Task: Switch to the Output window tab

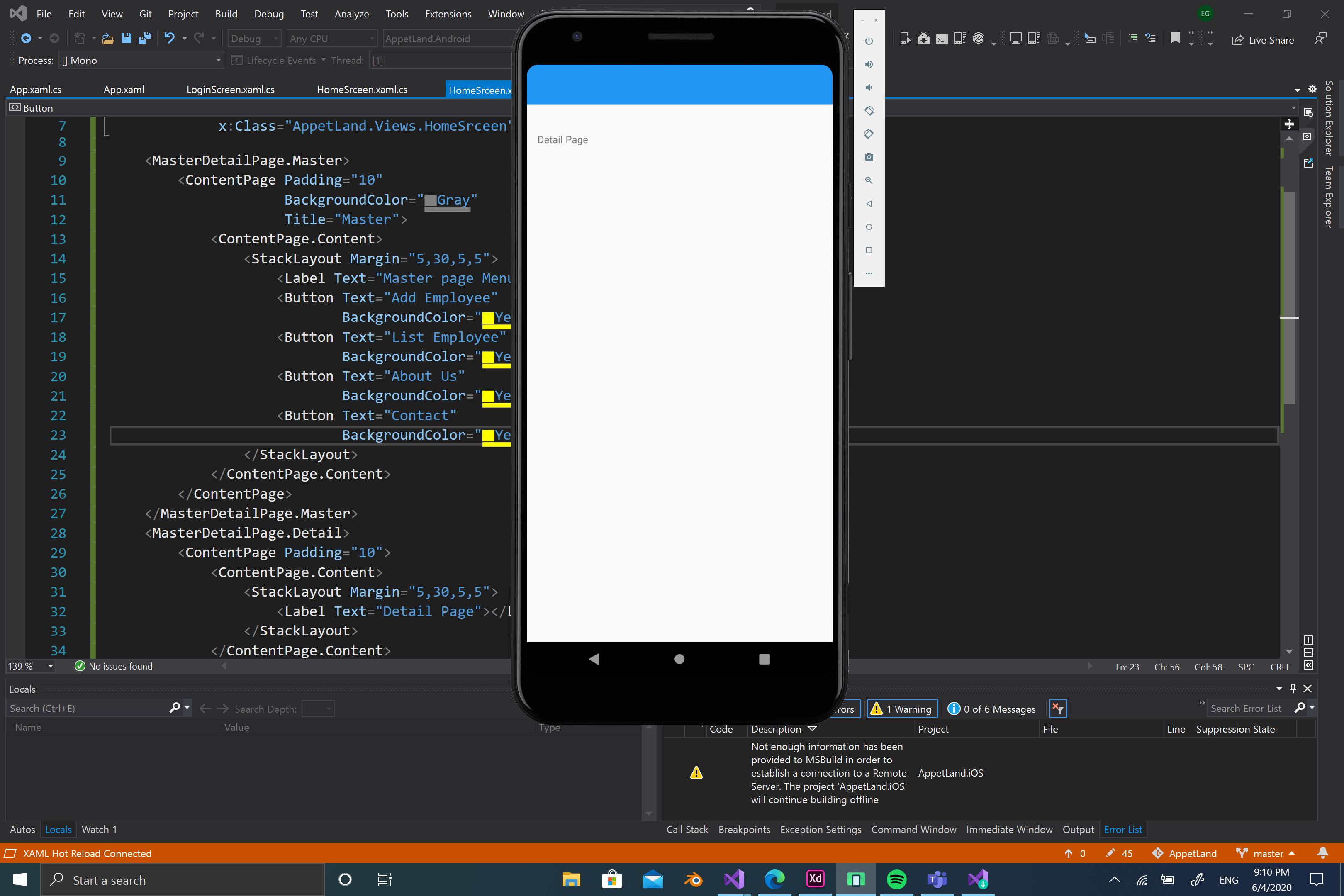Action: click(1078, 829)
